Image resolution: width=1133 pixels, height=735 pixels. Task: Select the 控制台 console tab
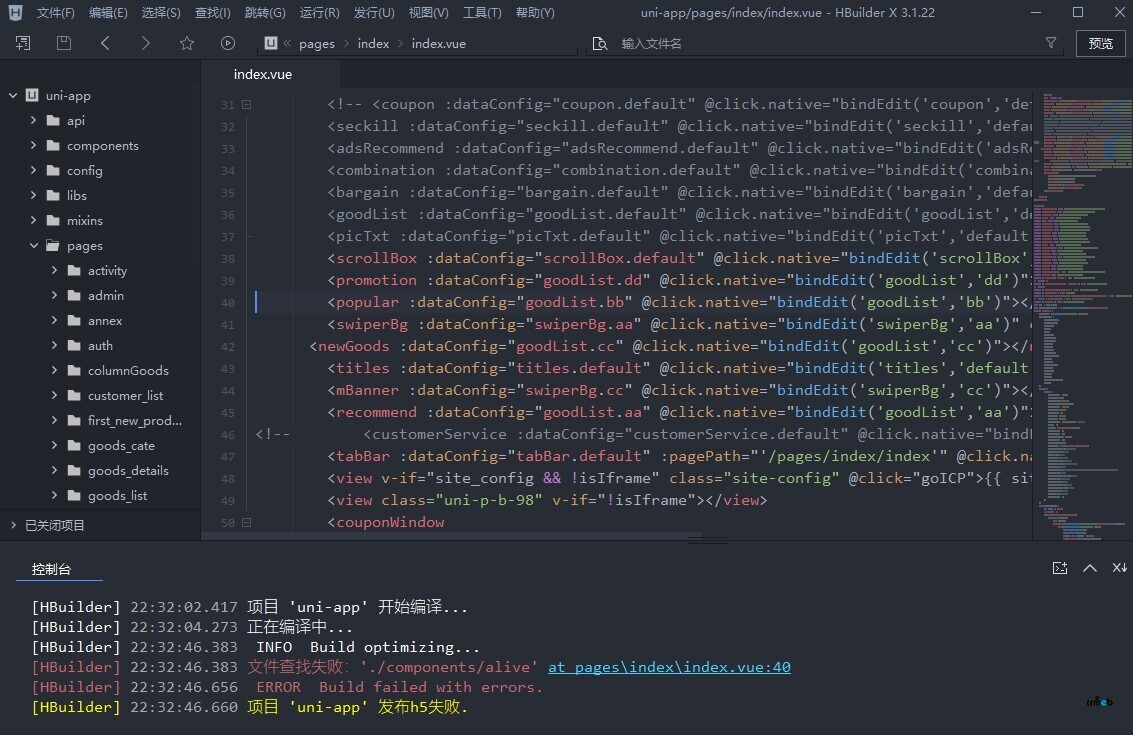pos(51,569)
